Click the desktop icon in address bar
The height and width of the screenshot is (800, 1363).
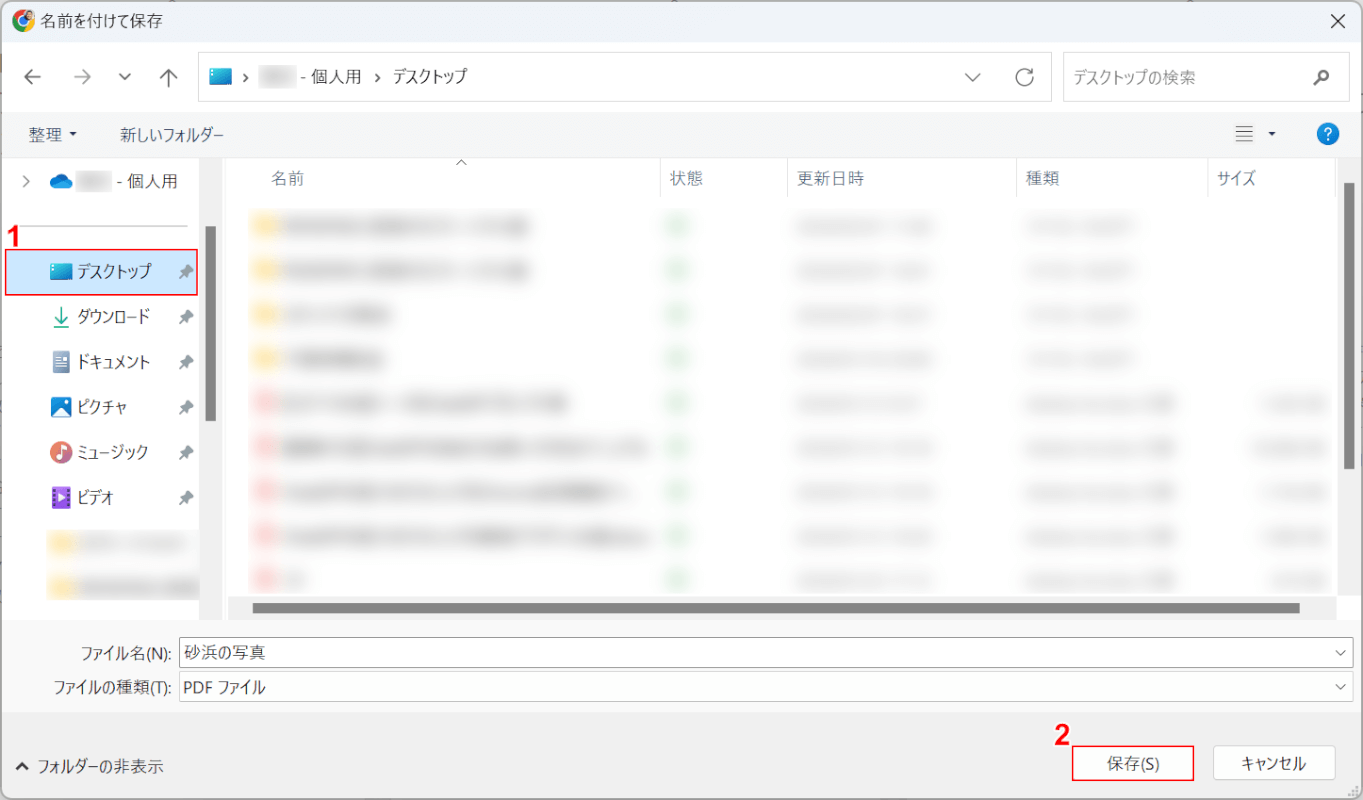pyautogui.click(x=220, y=76)
